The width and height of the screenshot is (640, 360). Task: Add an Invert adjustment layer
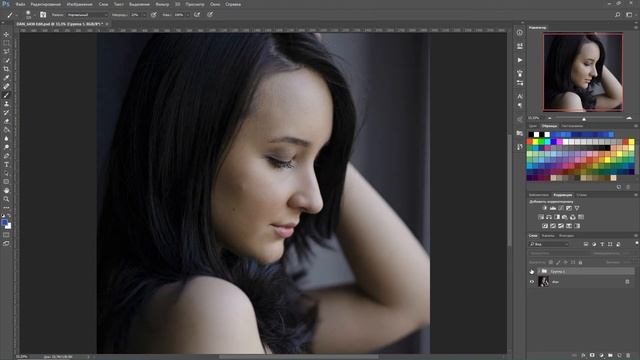pyautogui.click(x=545, y=226)
